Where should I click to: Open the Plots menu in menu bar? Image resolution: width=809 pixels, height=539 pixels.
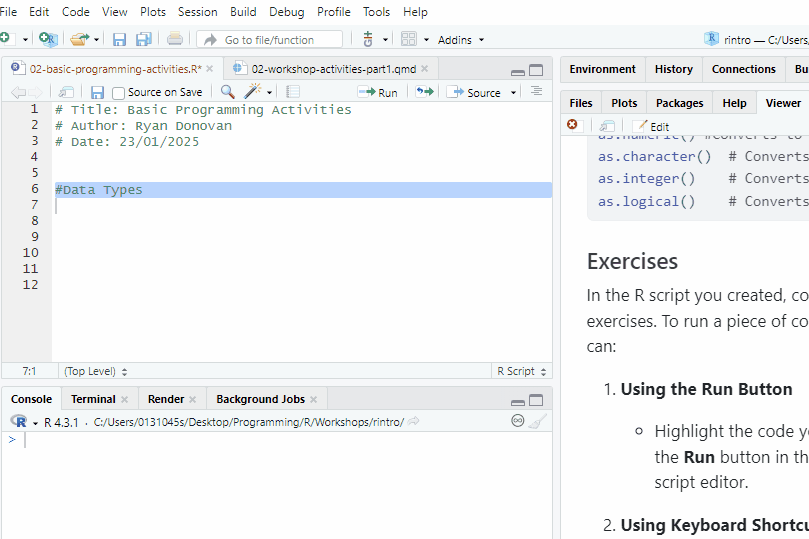pos(153,12)
